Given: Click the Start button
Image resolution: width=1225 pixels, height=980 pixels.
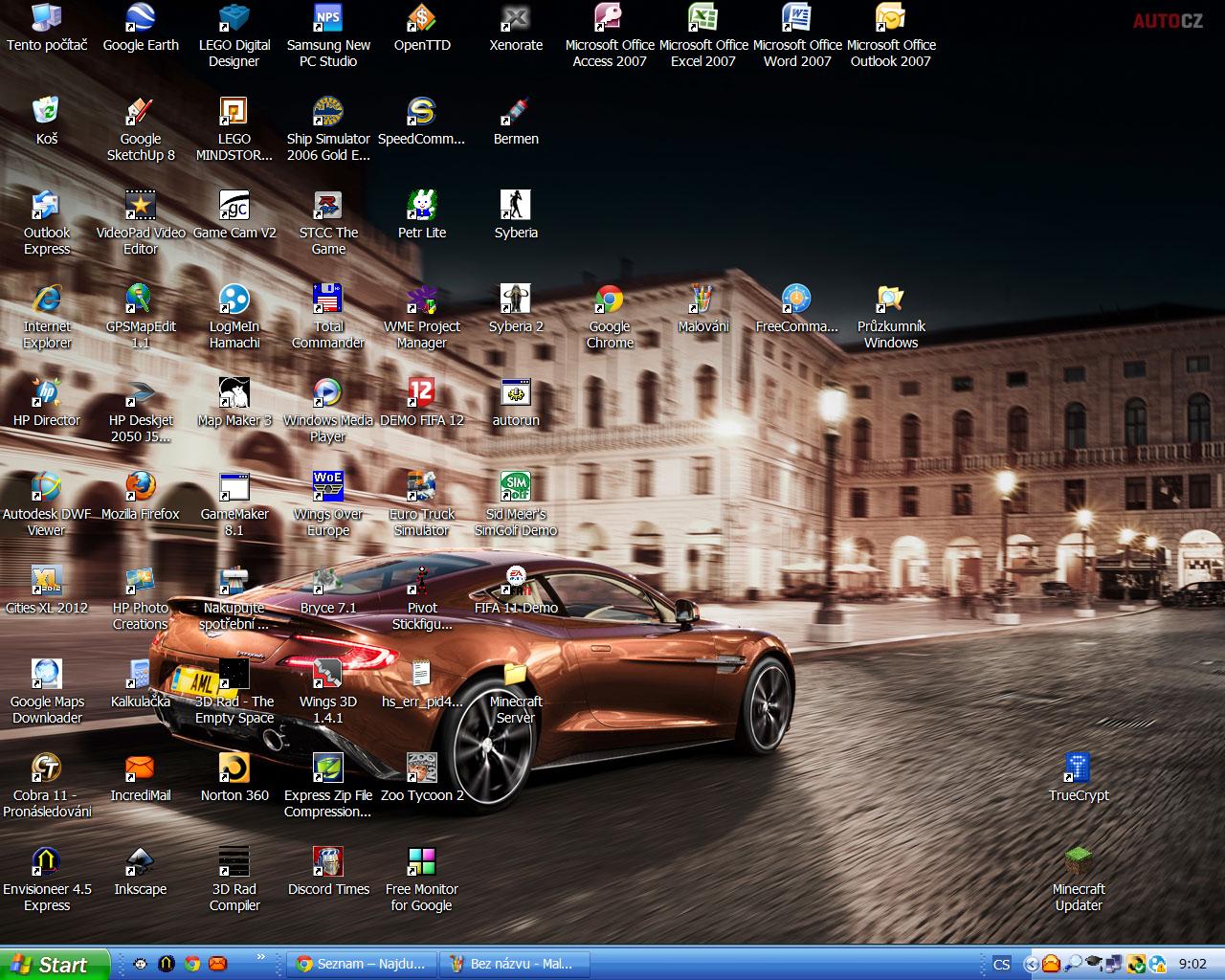Looking at the screenshot, I should (x=53, y=964).
